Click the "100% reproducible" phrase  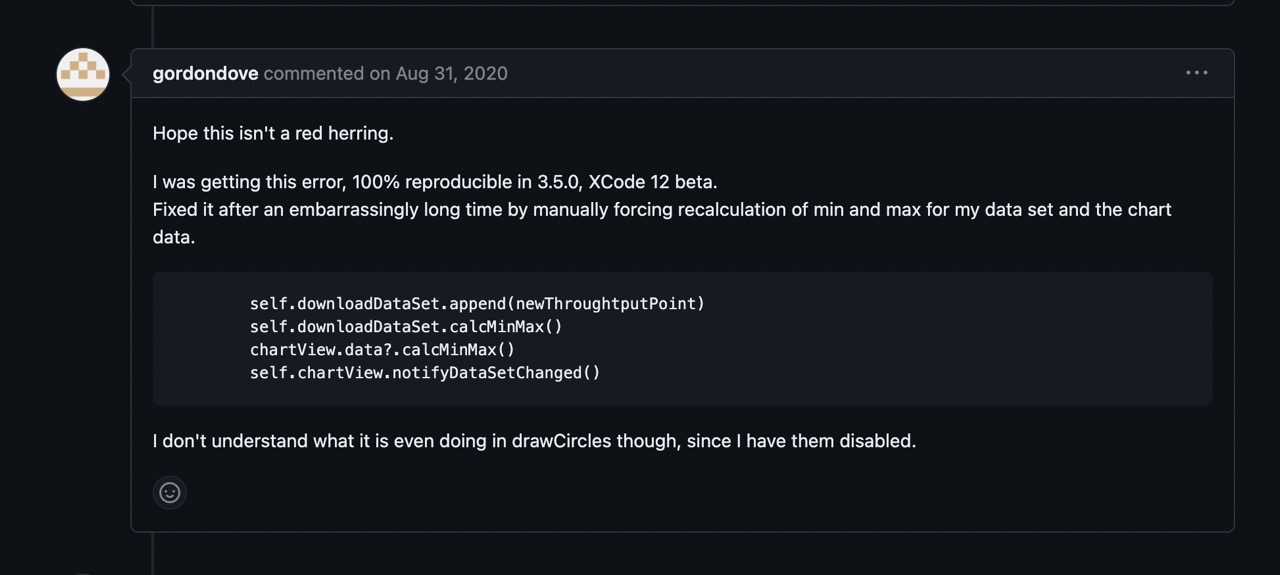(432, 182)
